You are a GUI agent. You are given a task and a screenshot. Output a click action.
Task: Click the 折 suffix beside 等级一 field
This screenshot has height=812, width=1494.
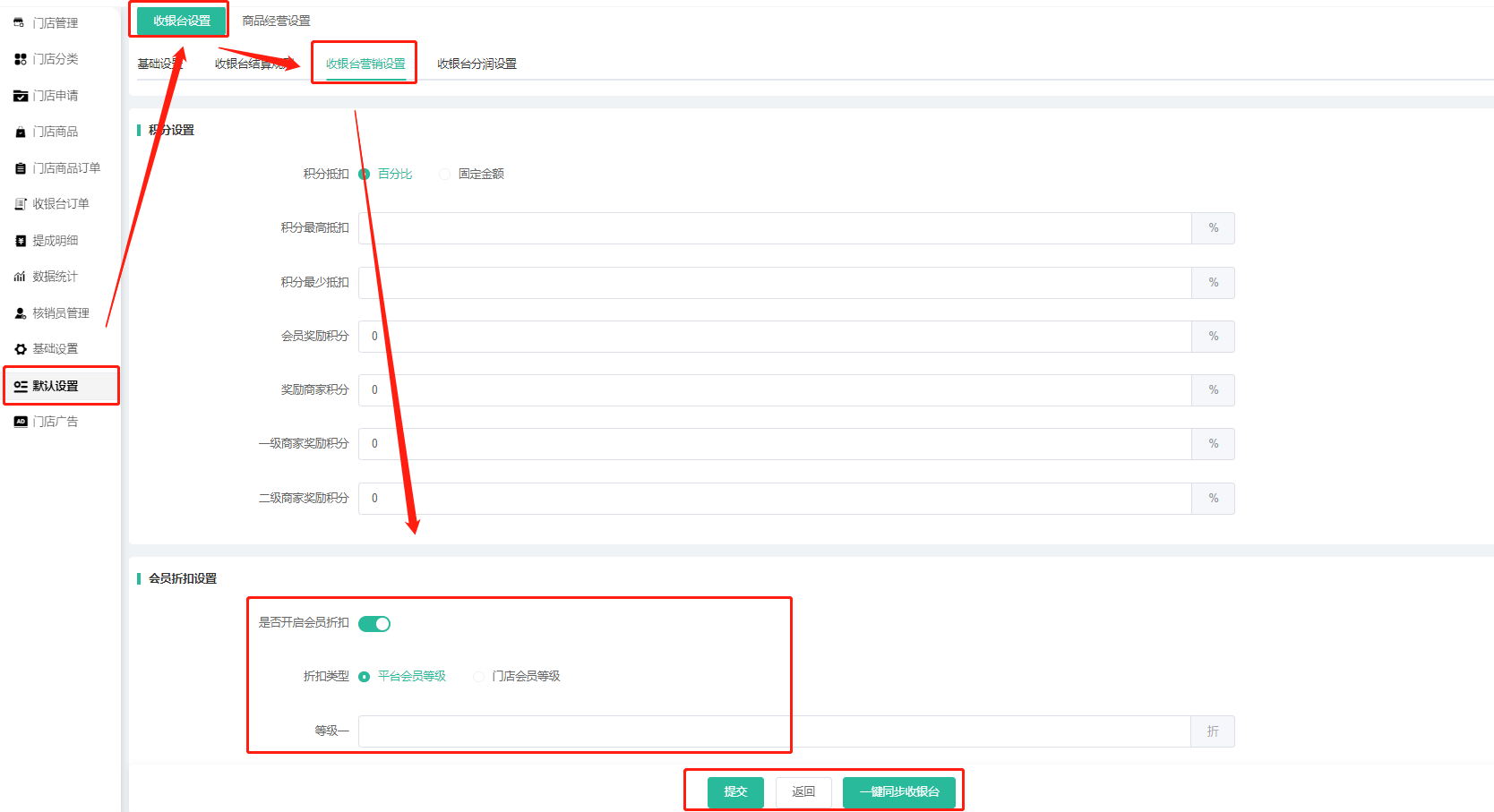(x=1213, y=731)
